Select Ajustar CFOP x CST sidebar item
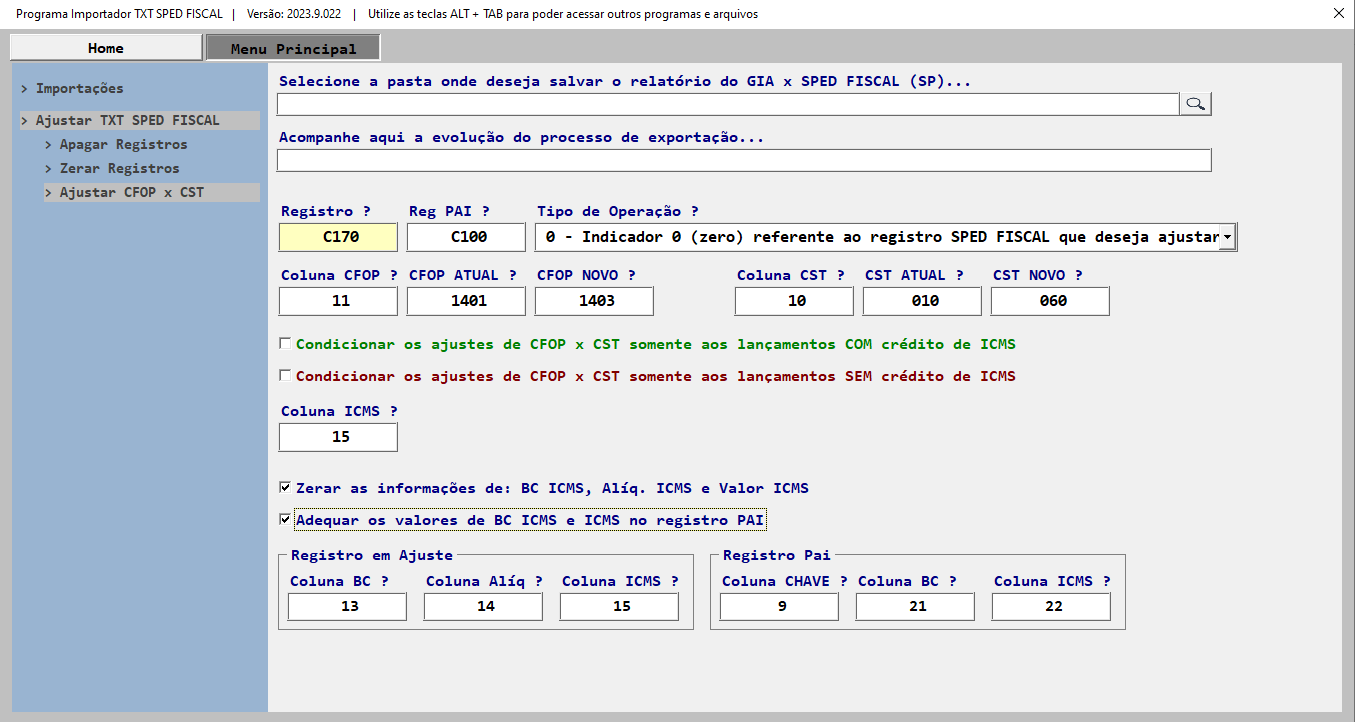The height and width of the screenshot is (722, 1355). 131,192
